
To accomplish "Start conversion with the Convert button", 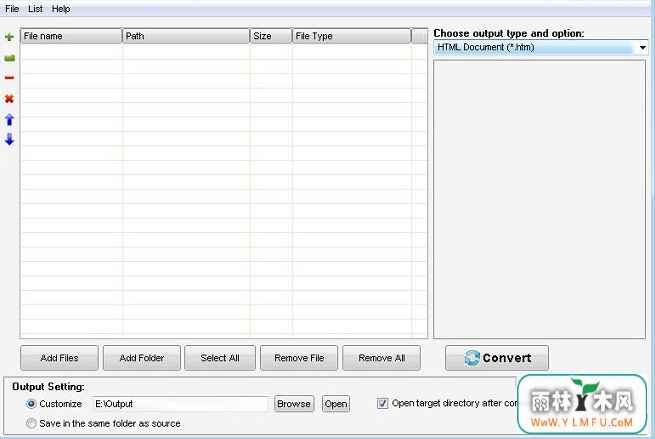I will tap(497, 358).
